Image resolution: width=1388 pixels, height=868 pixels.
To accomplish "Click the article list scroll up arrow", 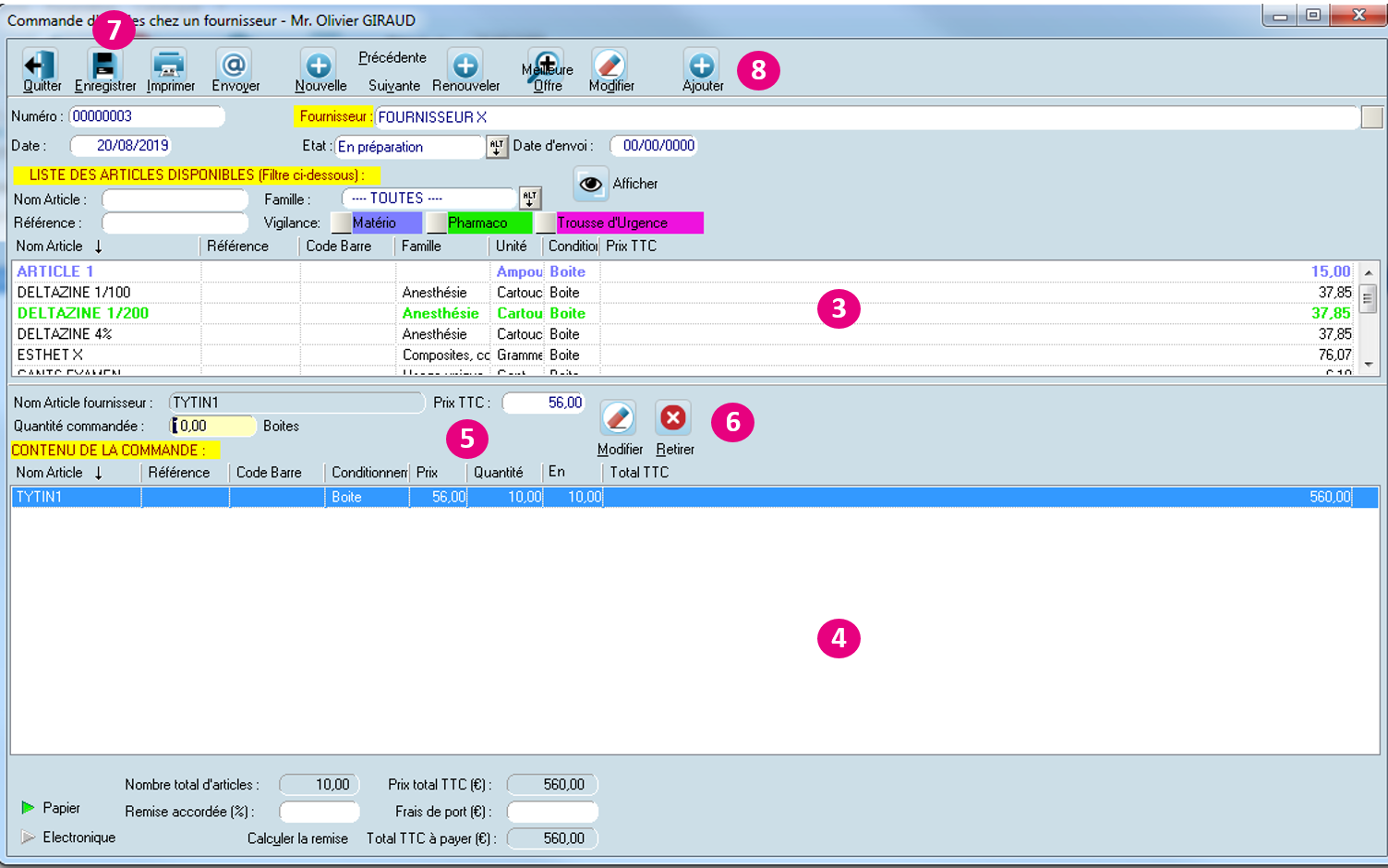I will [1369, 272].
